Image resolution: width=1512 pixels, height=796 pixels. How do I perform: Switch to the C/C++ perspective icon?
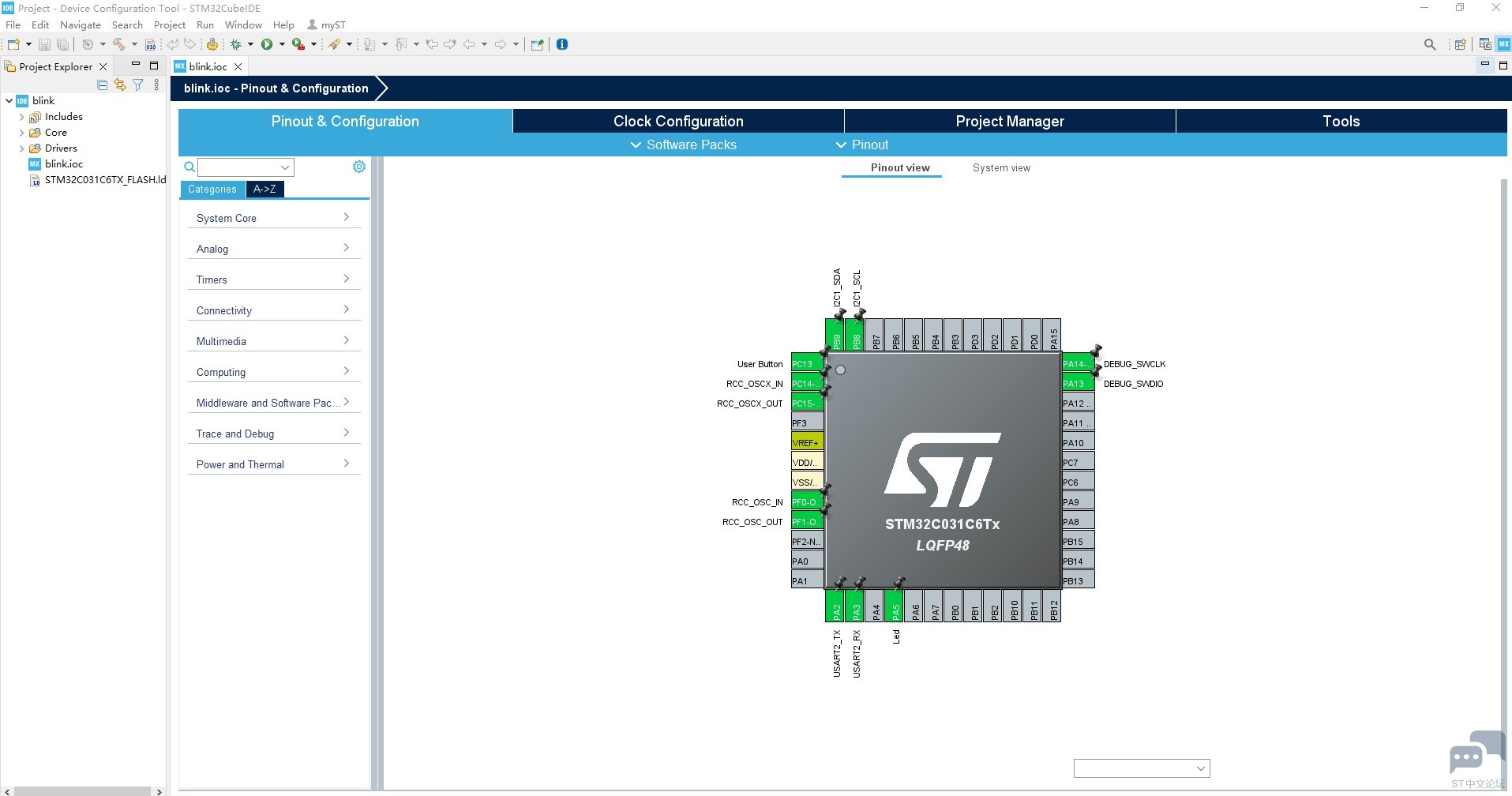click(x=1485, y=44)
